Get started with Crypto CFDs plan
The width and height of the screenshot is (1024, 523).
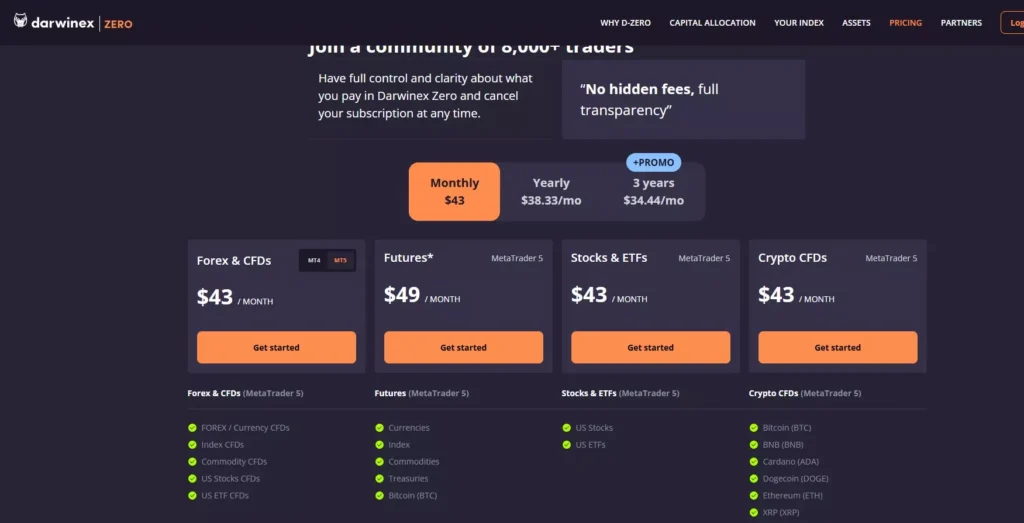(837, 347)
